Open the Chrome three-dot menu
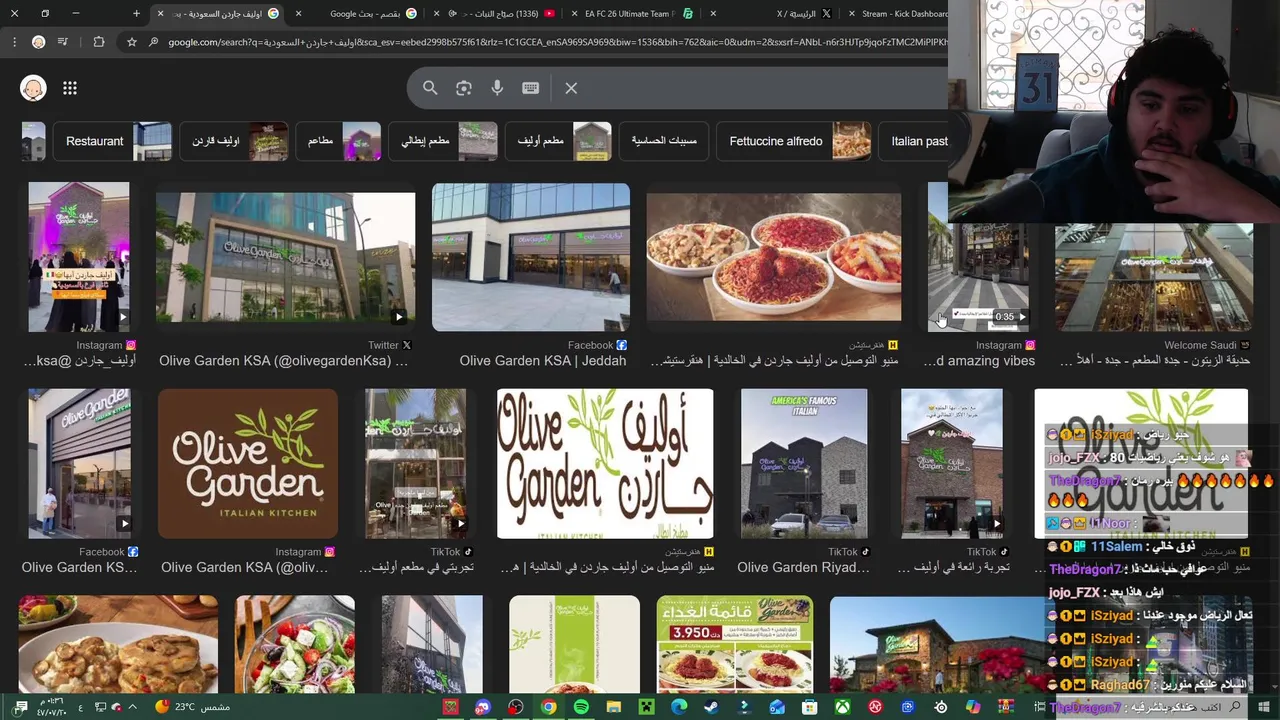 pos(14,42)
